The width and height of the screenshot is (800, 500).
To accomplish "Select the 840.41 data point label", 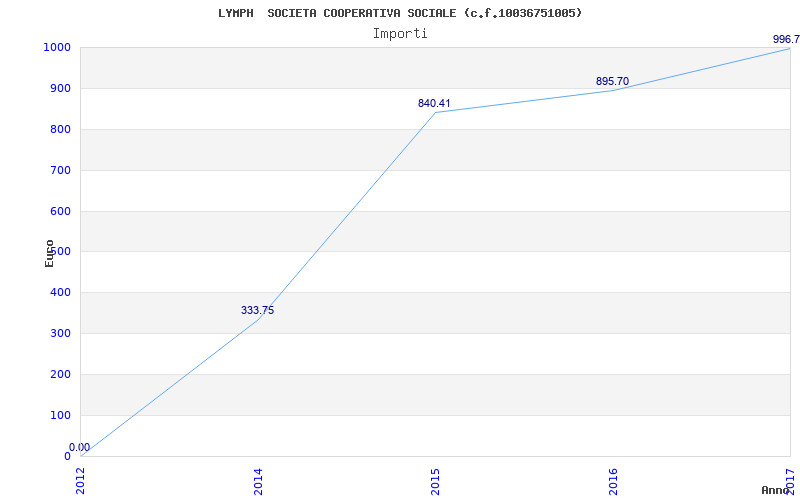I will [x=434, y=103].
